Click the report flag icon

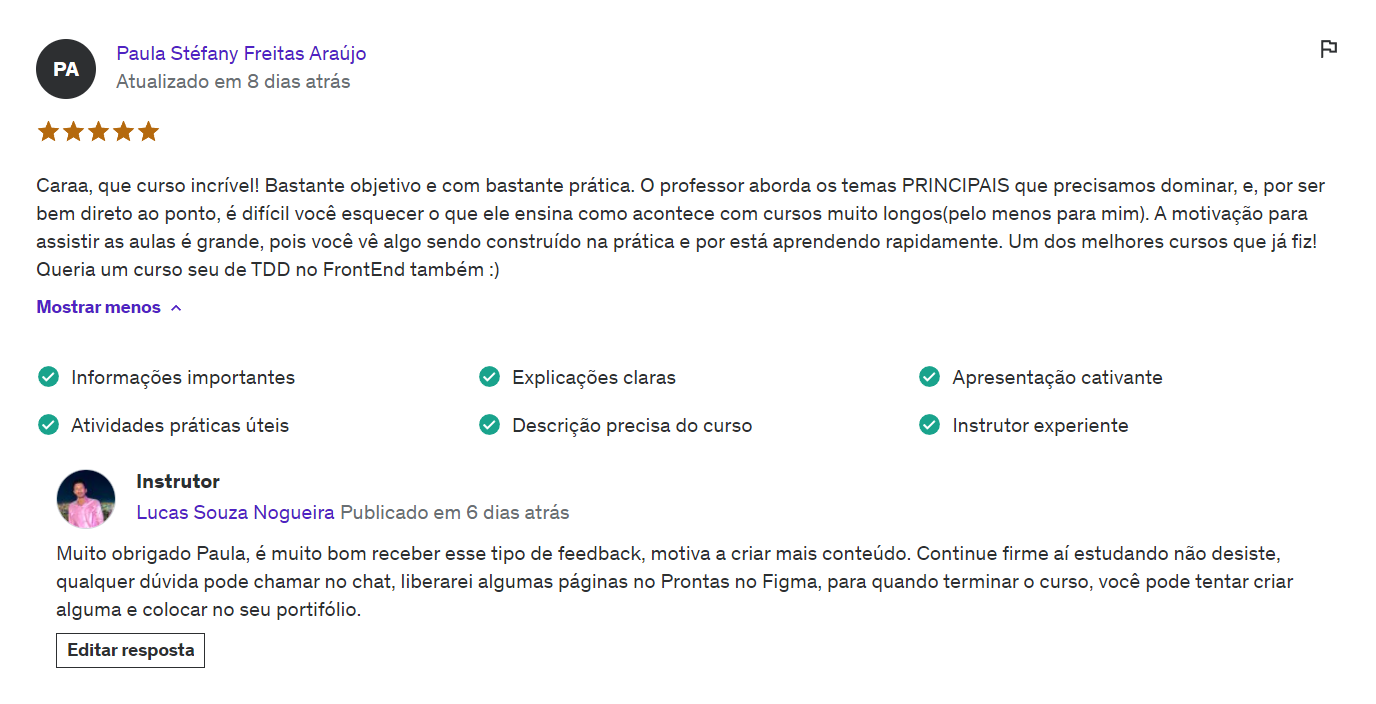point(1328,49)
